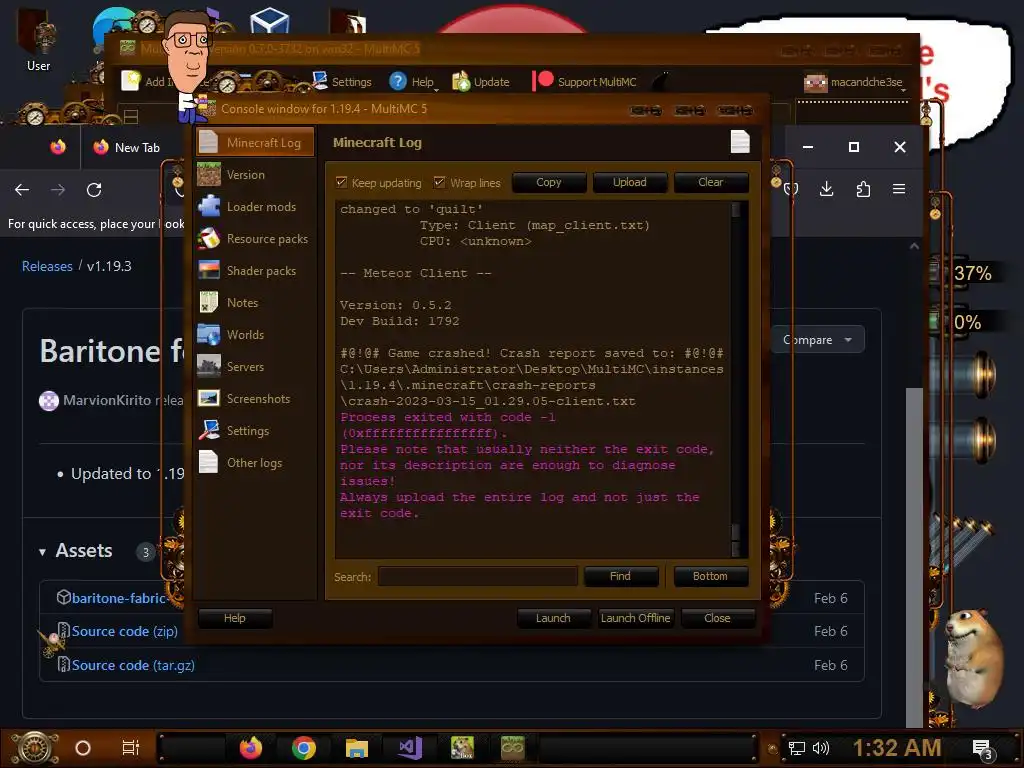Click the baritone-fabric asset link
This screenshot has height=768, width=1024.
(x=117, y=598)
